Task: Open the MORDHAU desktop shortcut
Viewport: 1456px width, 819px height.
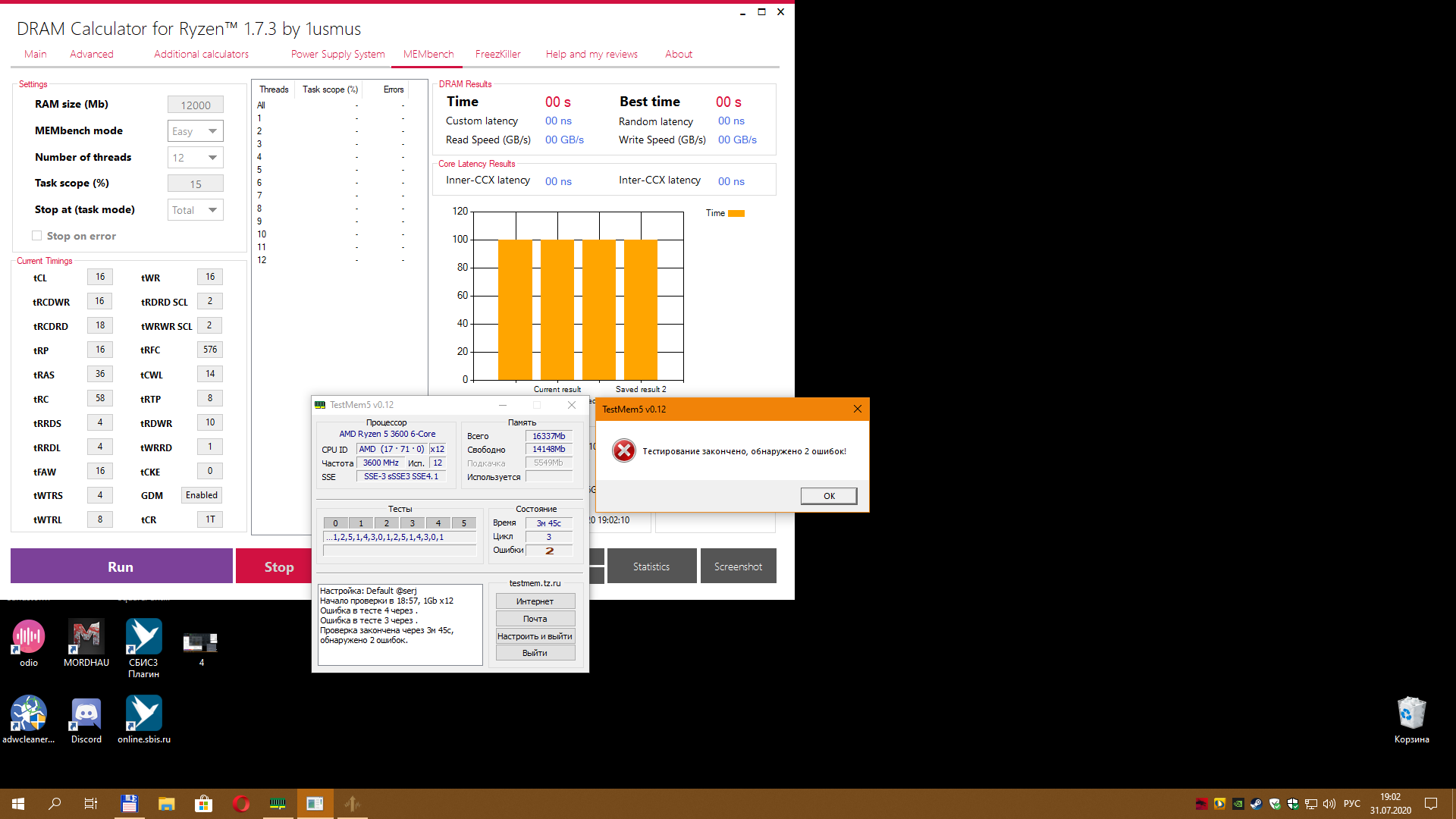Action: click(x=86, y=637)
